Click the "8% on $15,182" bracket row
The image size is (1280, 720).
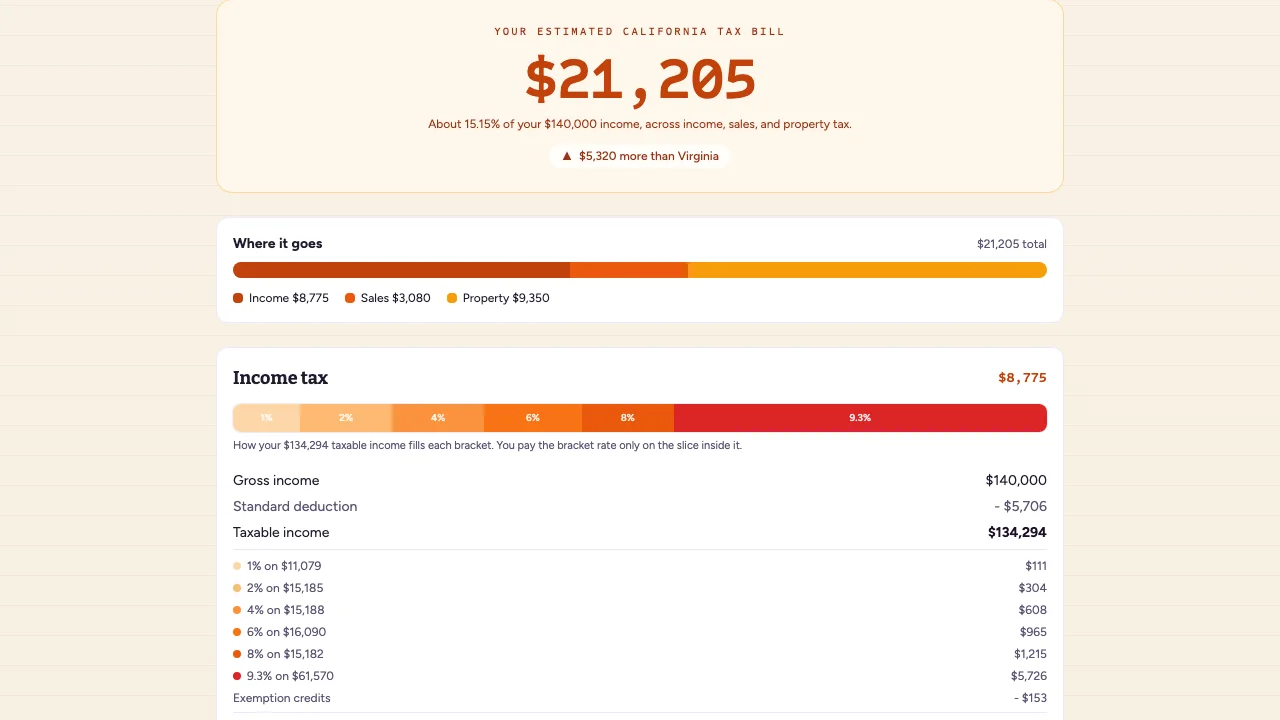pos(640,654)
